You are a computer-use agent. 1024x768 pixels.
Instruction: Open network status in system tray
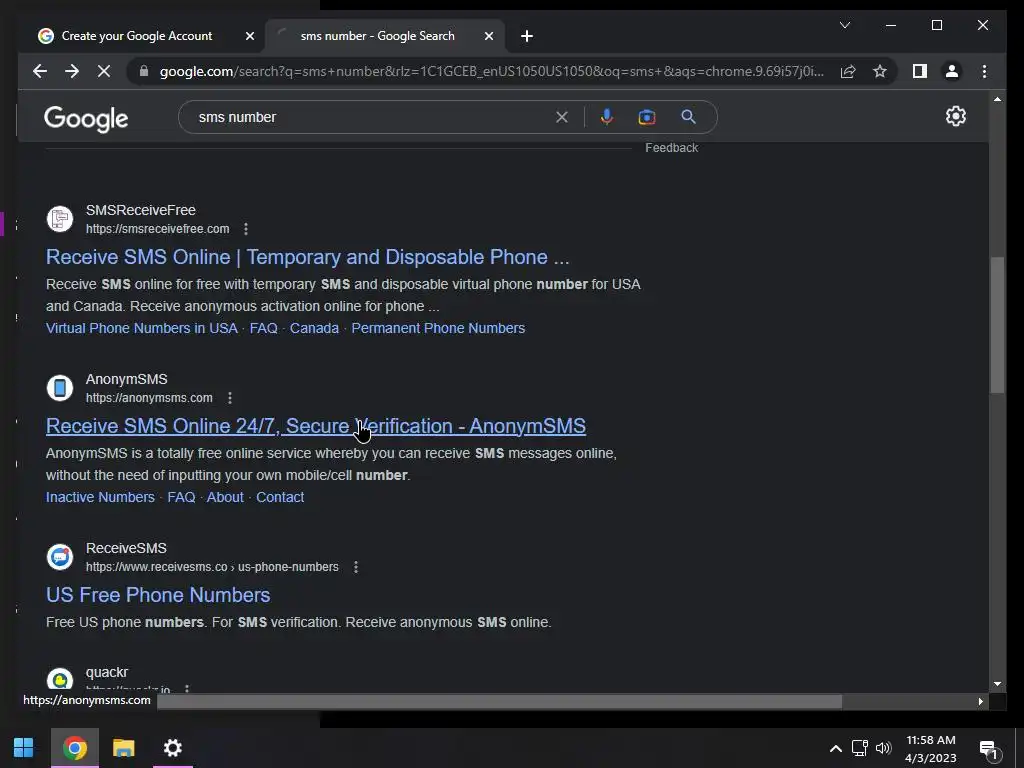pos(859,748)
